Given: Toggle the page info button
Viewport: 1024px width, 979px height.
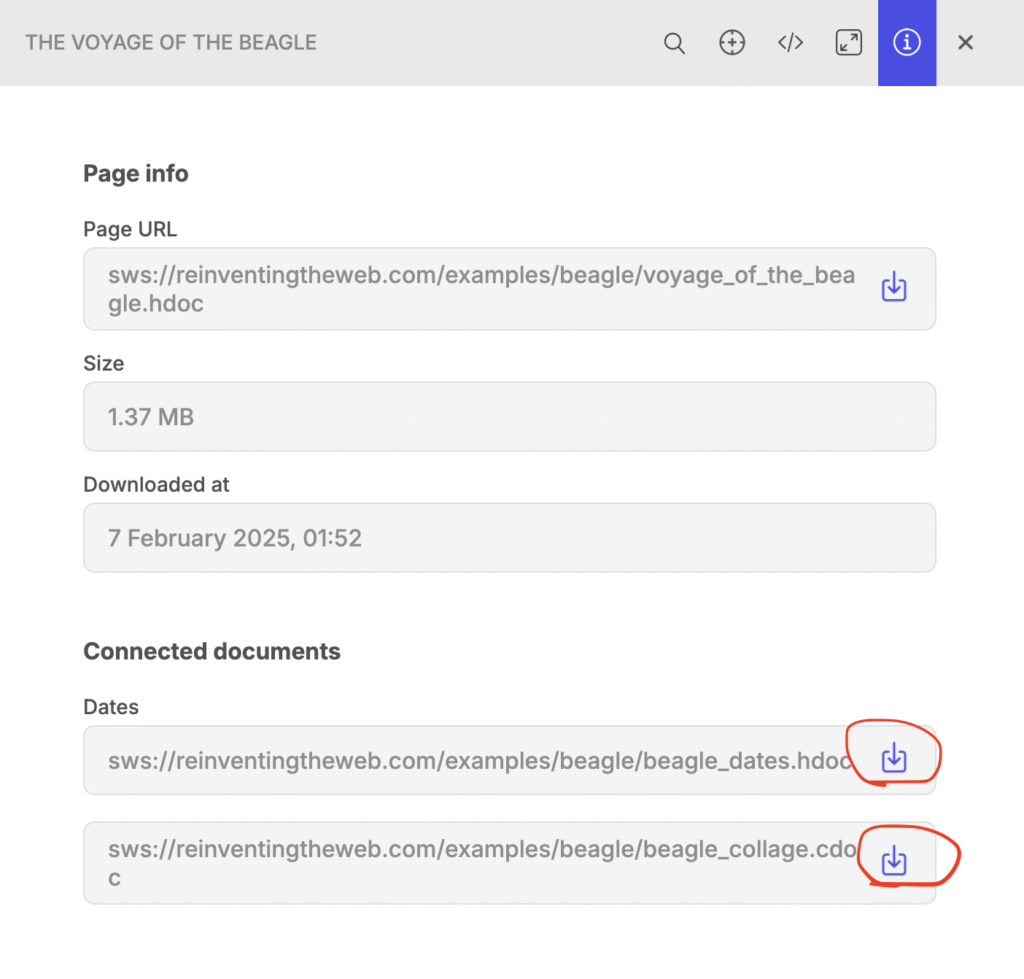Looking at the screenshot, I should [906, 43].
